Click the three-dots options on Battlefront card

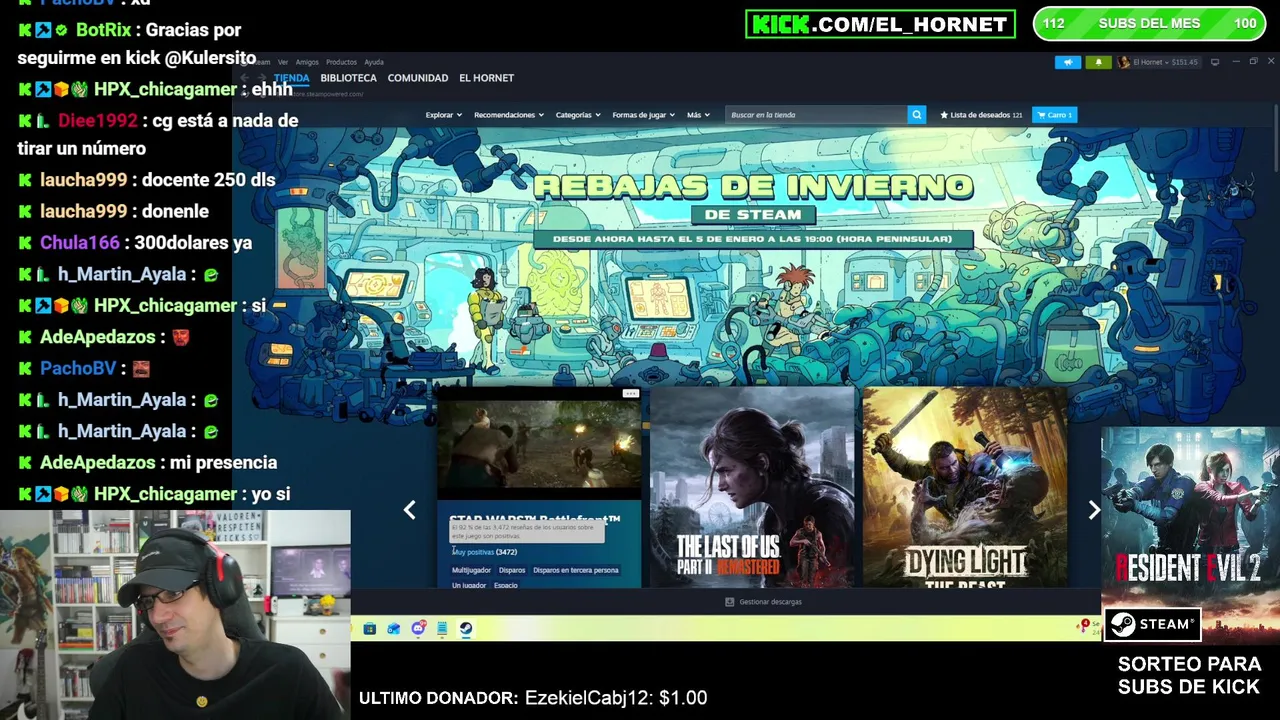pyautogui.click(x=630, y=394)
